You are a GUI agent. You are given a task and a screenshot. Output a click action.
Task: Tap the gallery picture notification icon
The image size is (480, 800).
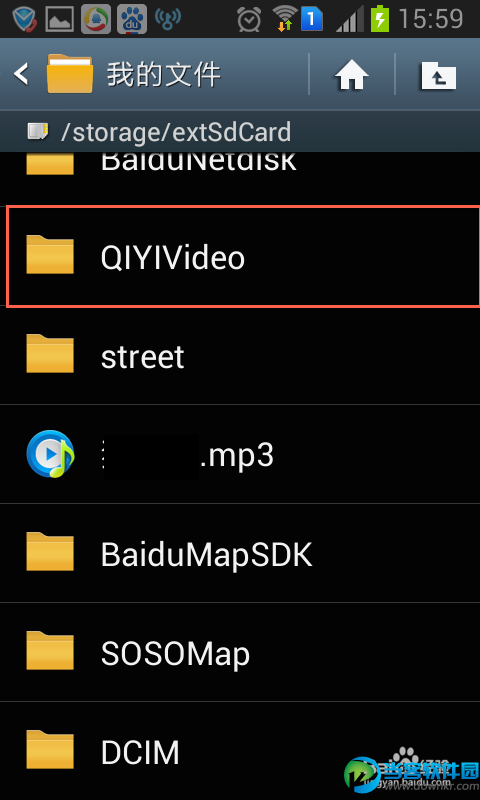(60, 19)
